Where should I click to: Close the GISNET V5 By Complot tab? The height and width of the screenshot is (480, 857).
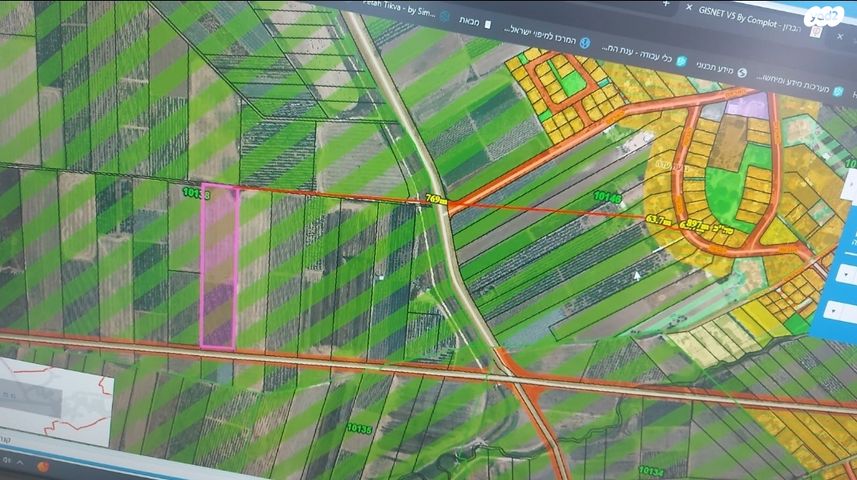point(689,8)
